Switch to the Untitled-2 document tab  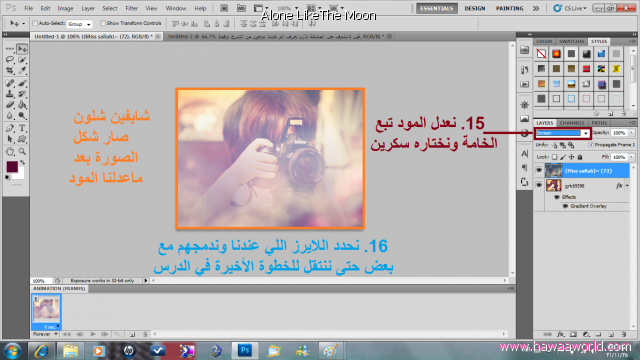280,37
